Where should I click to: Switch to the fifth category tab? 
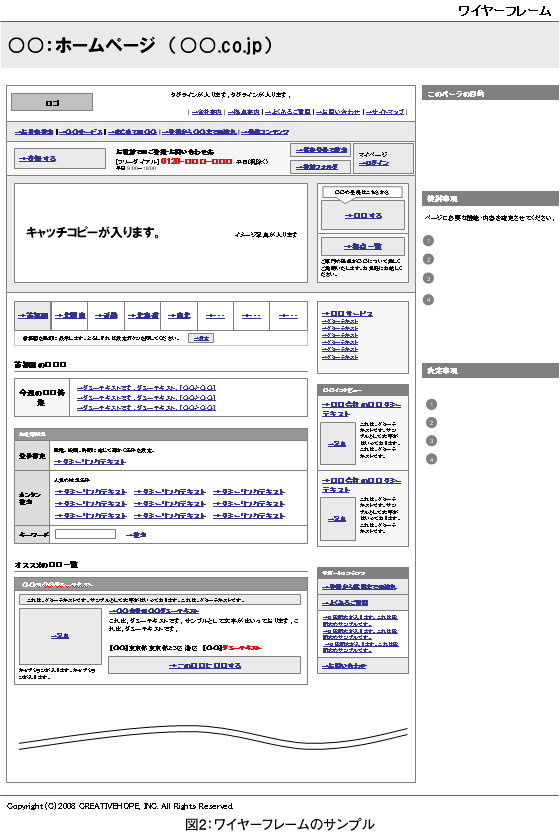[179, 316]
